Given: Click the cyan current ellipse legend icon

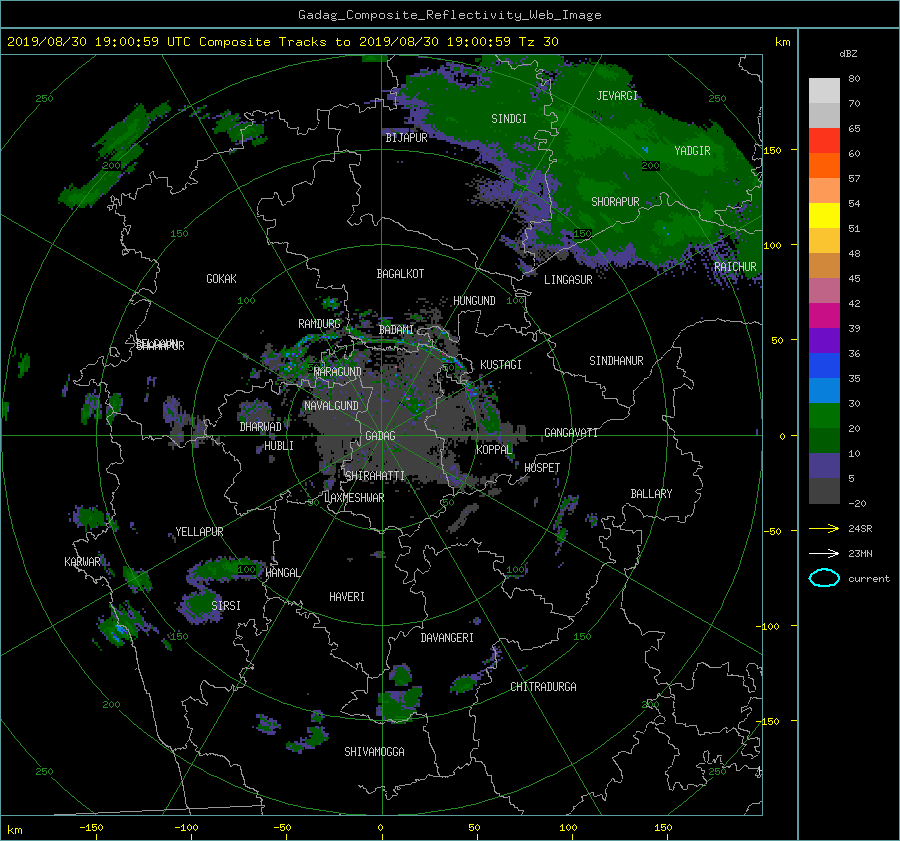Looking at the screenshot, I should coord(824,578).
